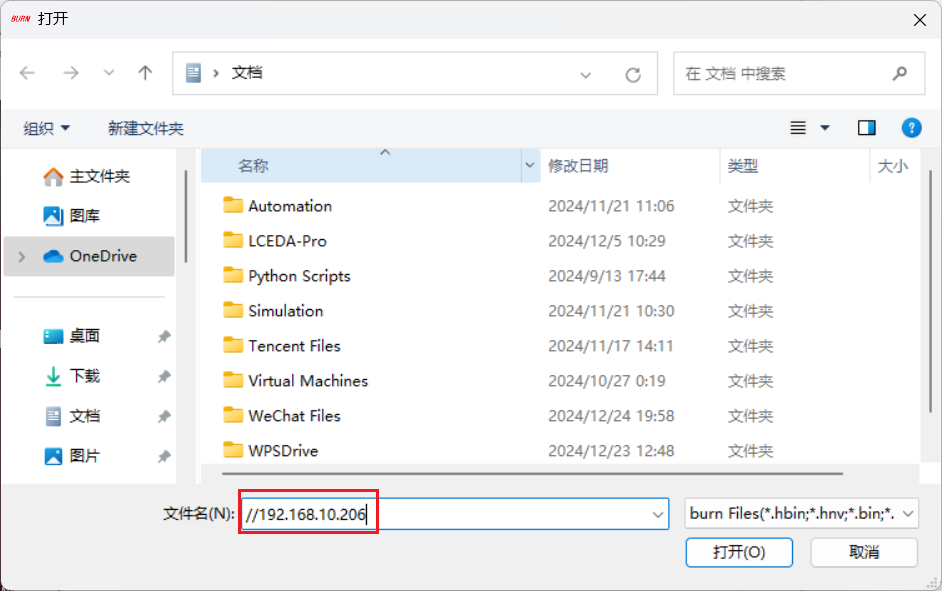Toggle the preview pane icon
This screenshot has width=942, height=591.
tap(866, 128)
